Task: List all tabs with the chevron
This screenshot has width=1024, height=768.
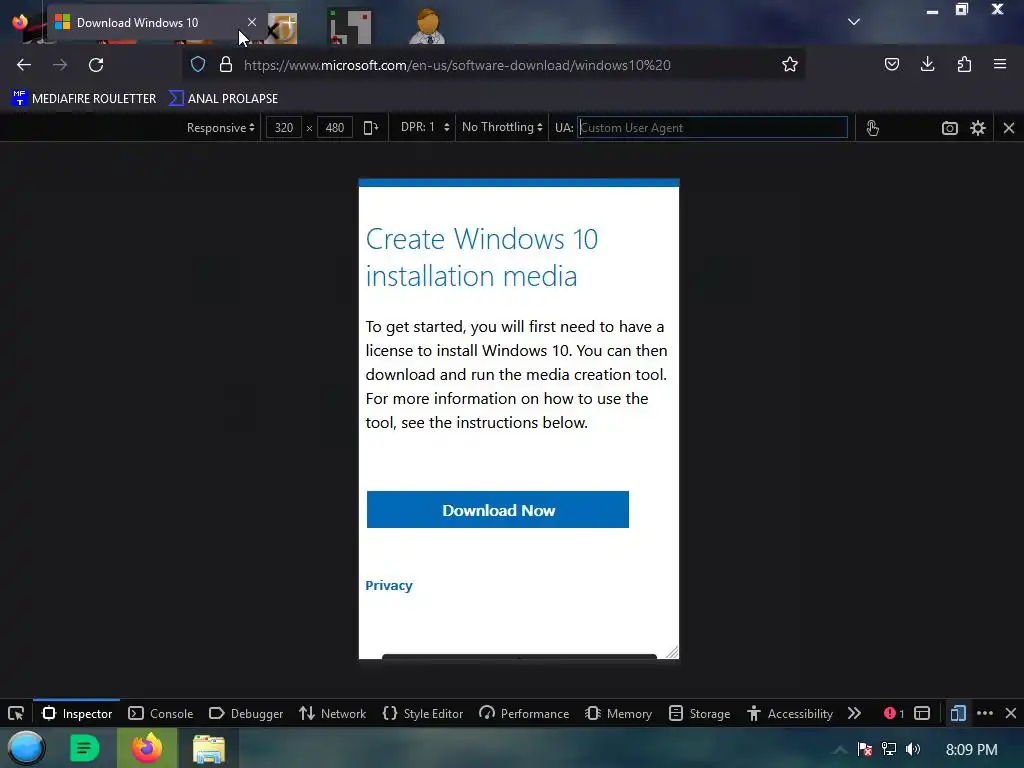Action: pyautogui.click(x=854, y=22)
